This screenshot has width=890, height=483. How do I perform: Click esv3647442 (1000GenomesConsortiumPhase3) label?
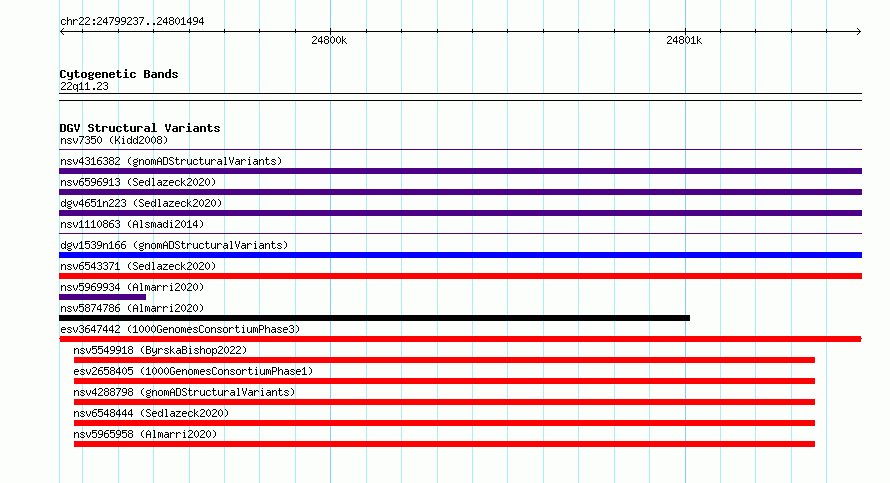[180, 329]
